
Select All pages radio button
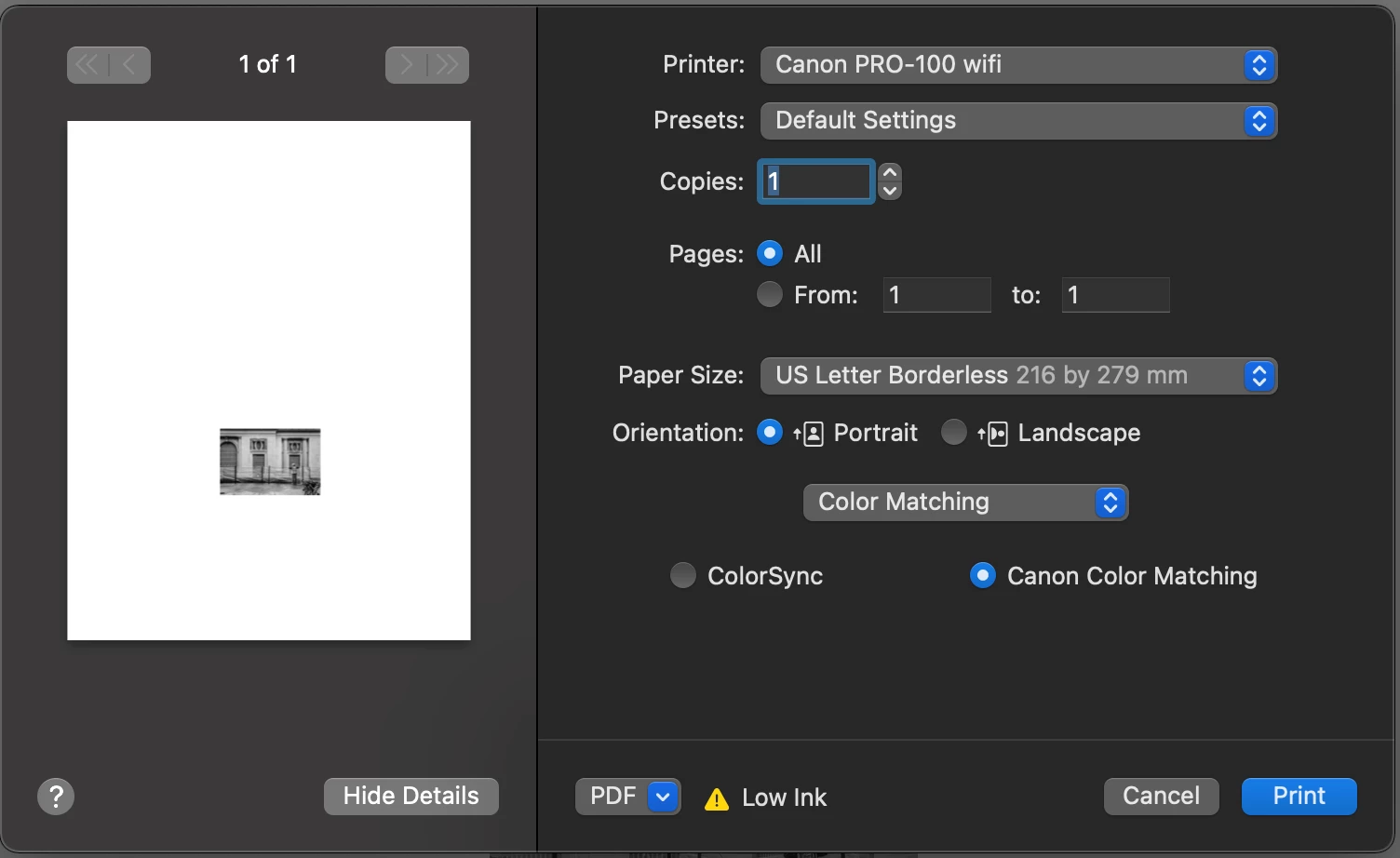(770, 253)
